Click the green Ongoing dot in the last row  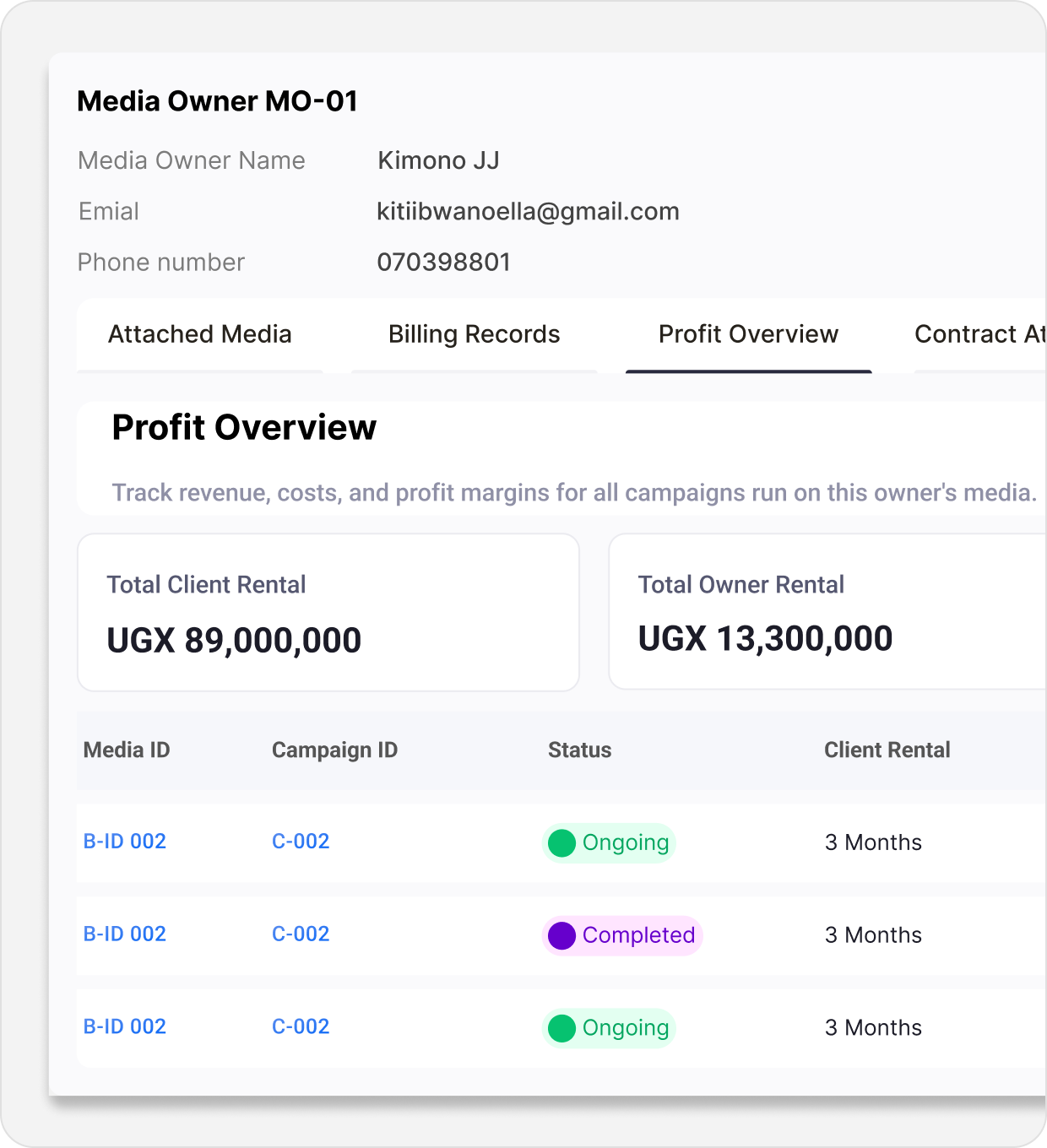point(561,1028)
